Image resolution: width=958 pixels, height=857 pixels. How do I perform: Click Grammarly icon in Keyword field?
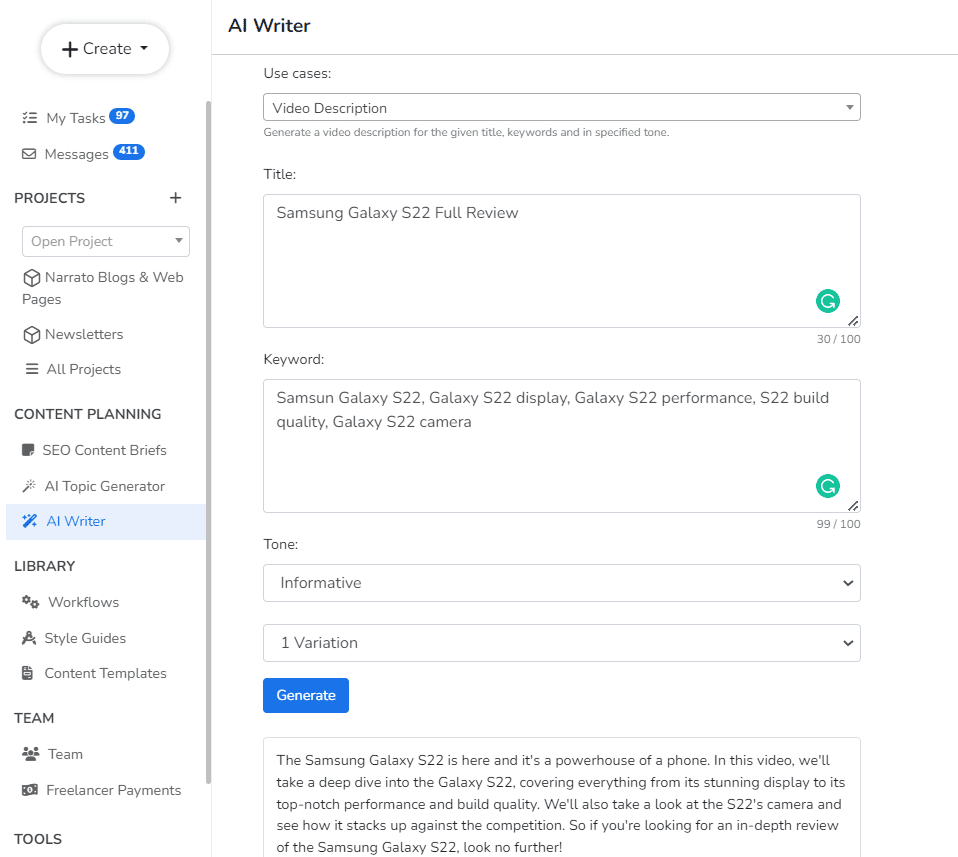828,486
